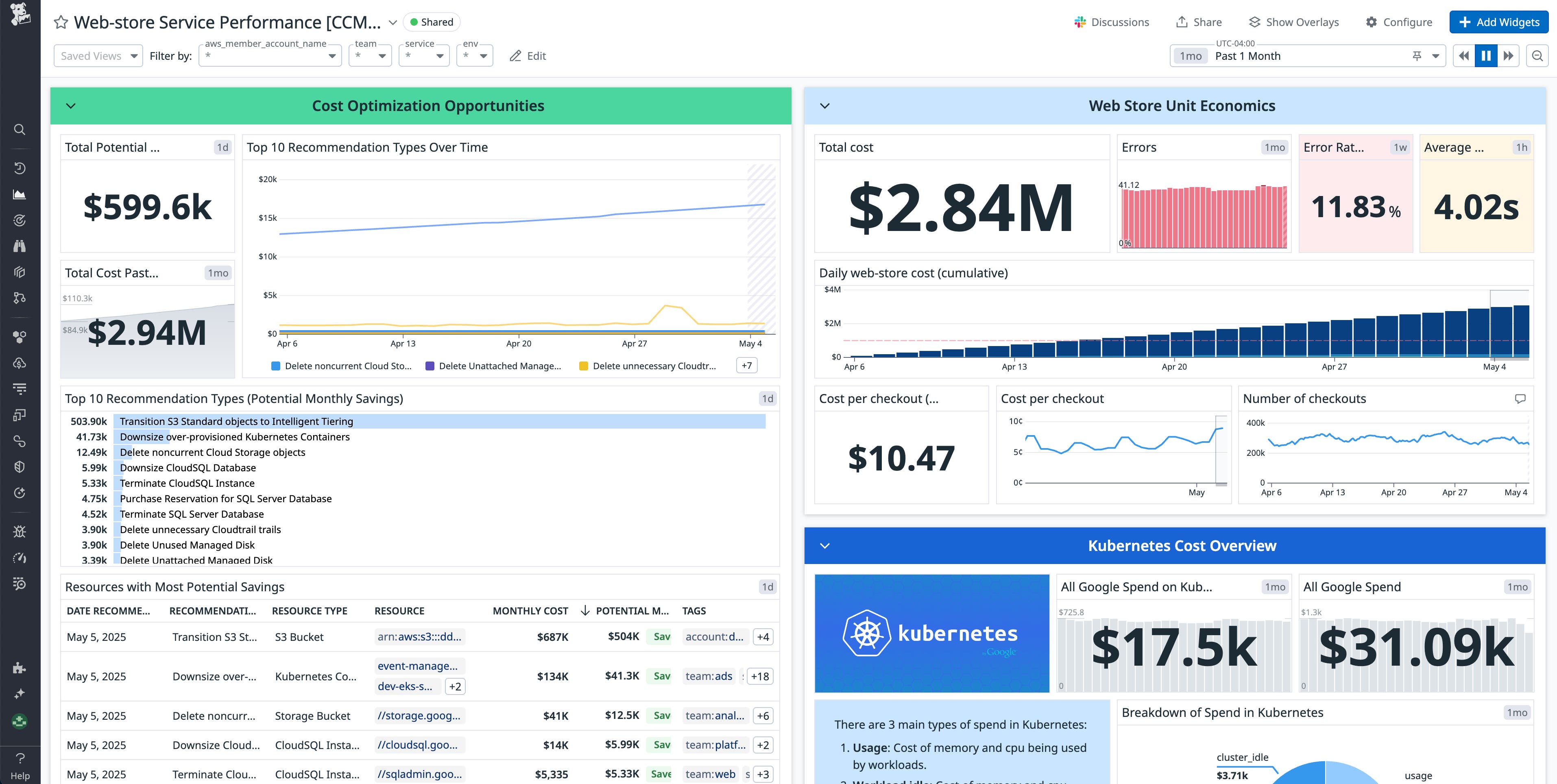This screenshot has height=784, width=1557.
Task: Open the bug-shaped Error Tracking icon
Action: point(20,531)
